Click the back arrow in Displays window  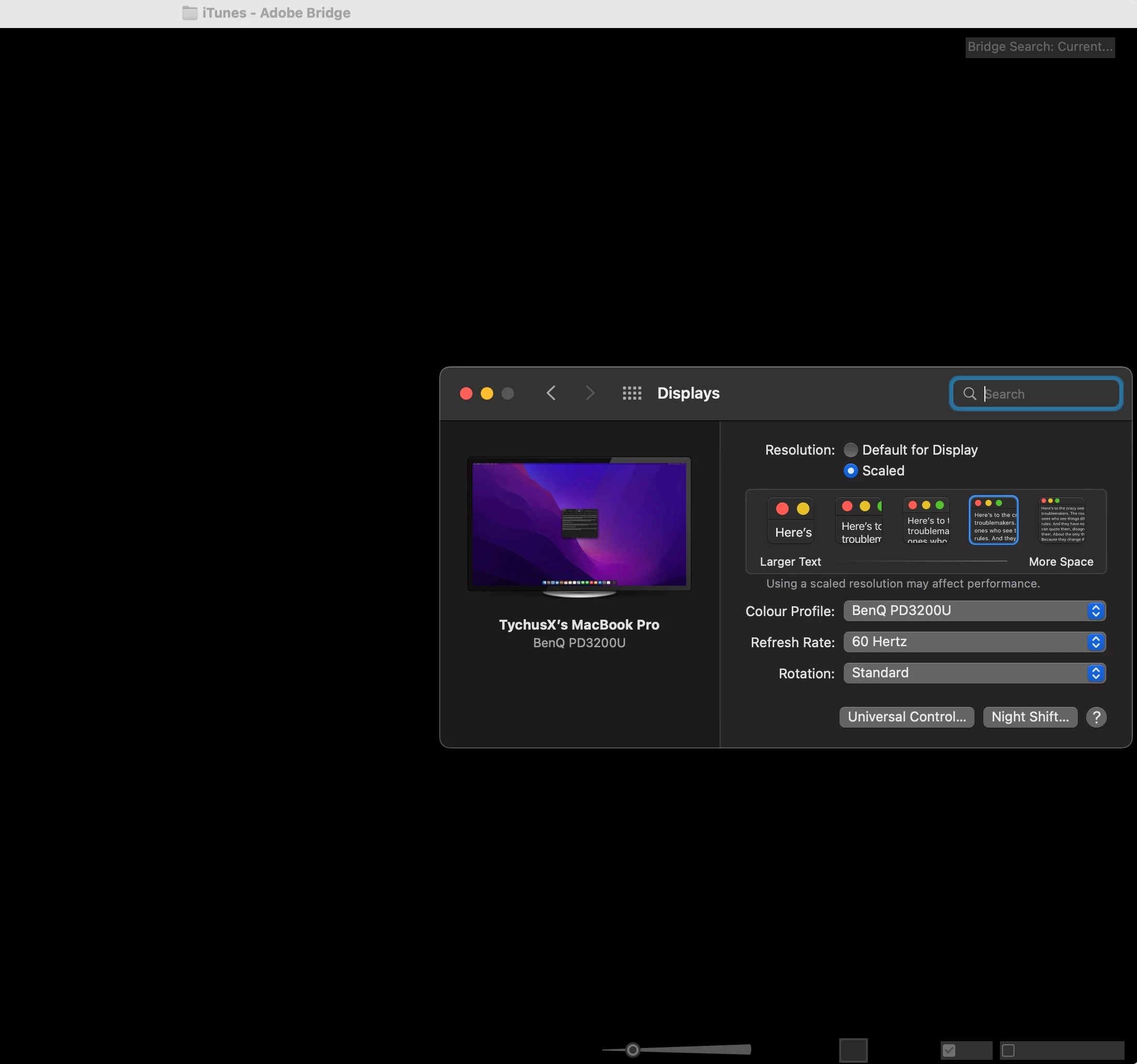coord(551,393)
